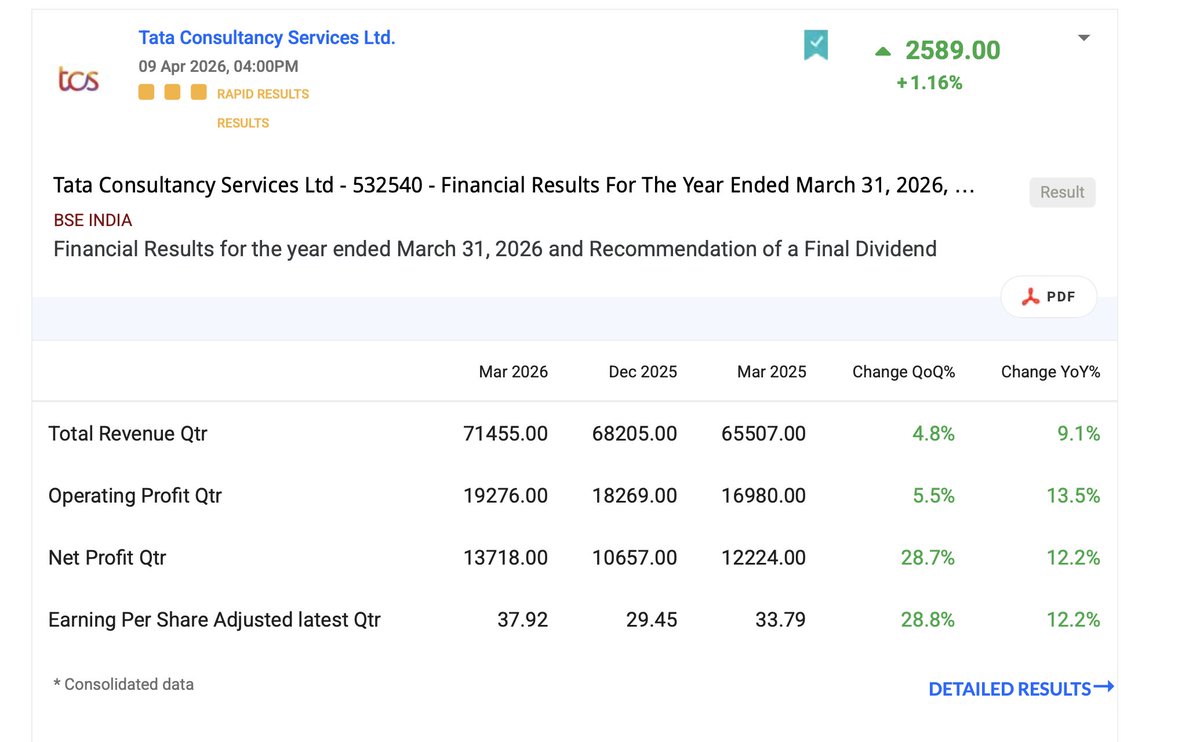
Task: Click the Change YoY% column header
Action: [x=1051, y=372]
